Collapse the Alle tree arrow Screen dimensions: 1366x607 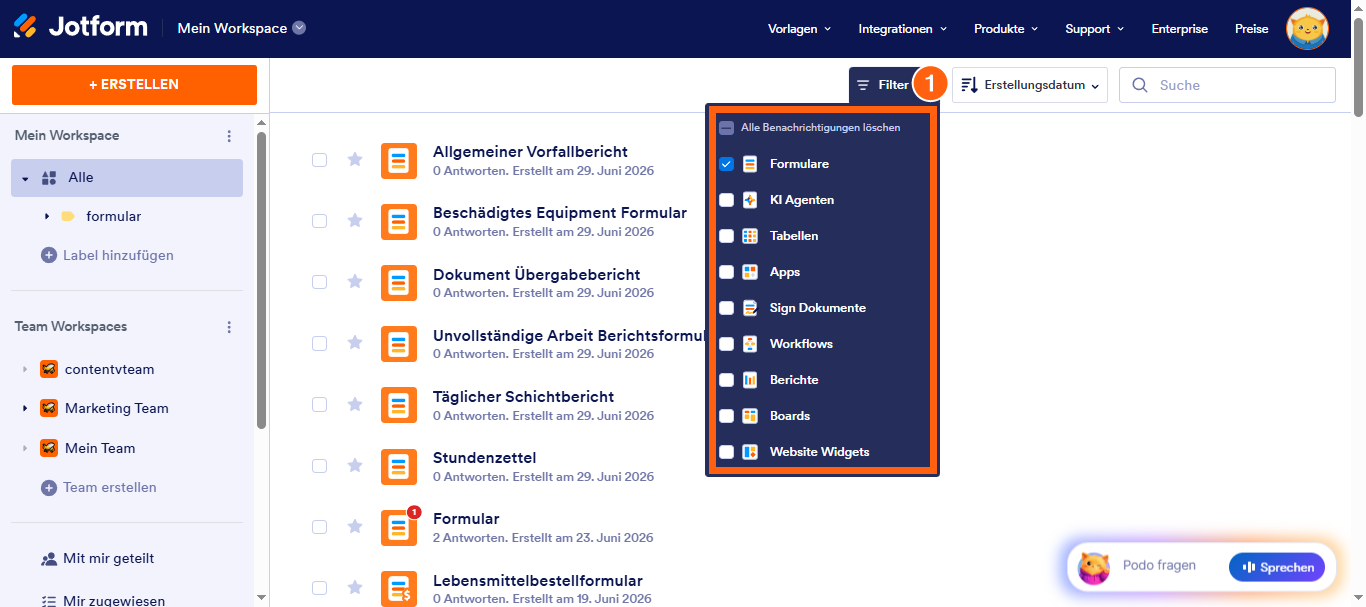coord(26,178)
